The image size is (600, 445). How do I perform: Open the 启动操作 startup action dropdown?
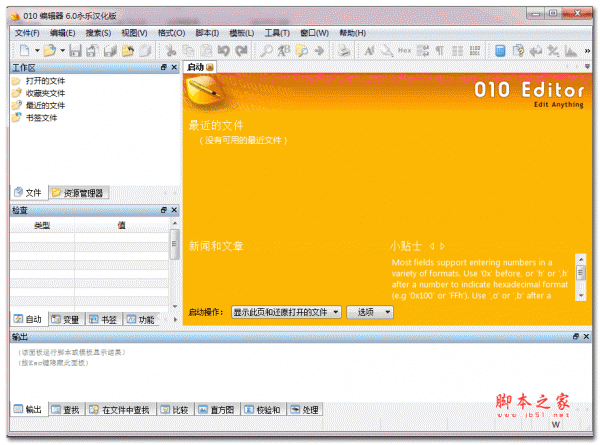286,312
